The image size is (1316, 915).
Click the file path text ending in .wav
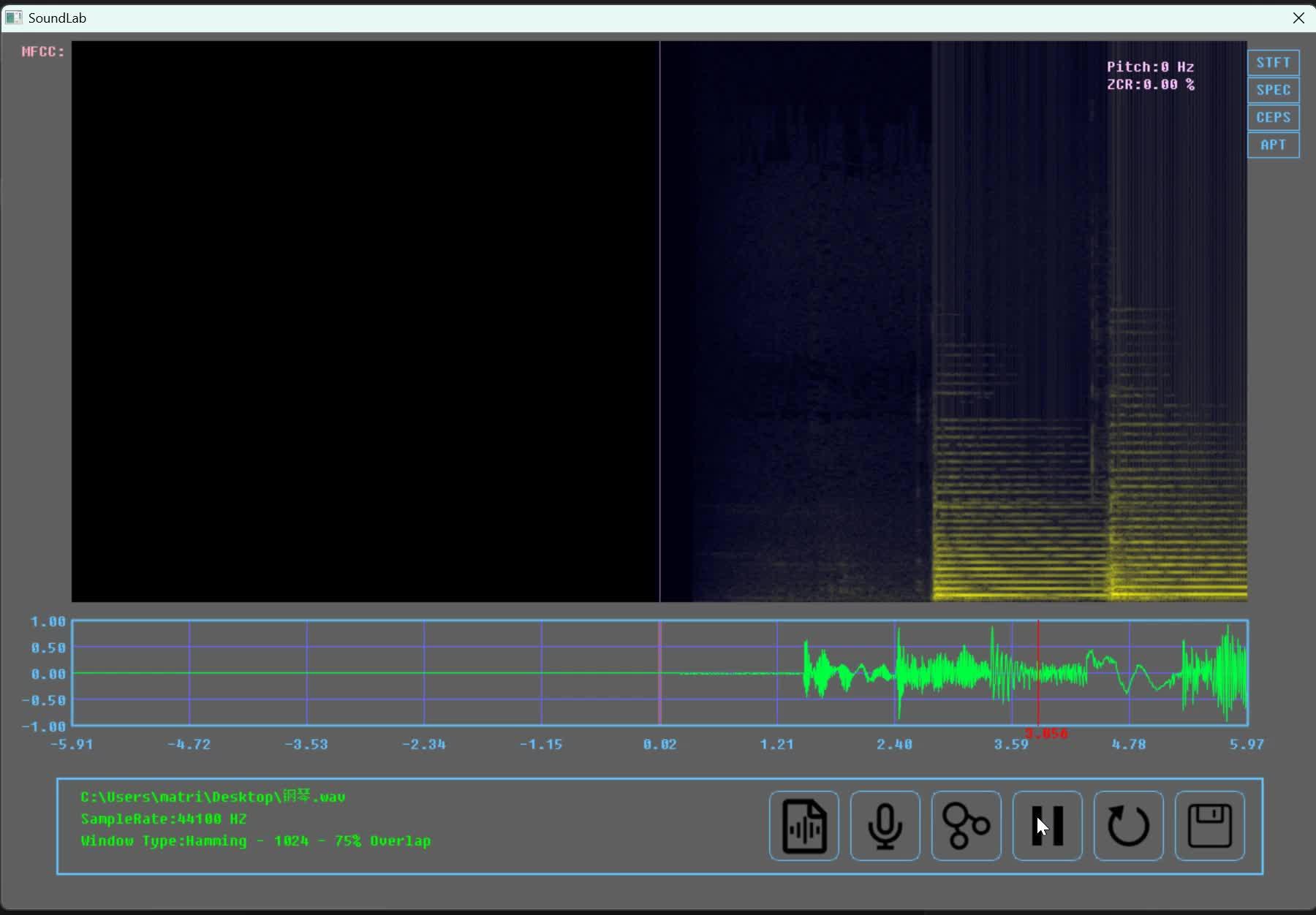pos(213,797)
